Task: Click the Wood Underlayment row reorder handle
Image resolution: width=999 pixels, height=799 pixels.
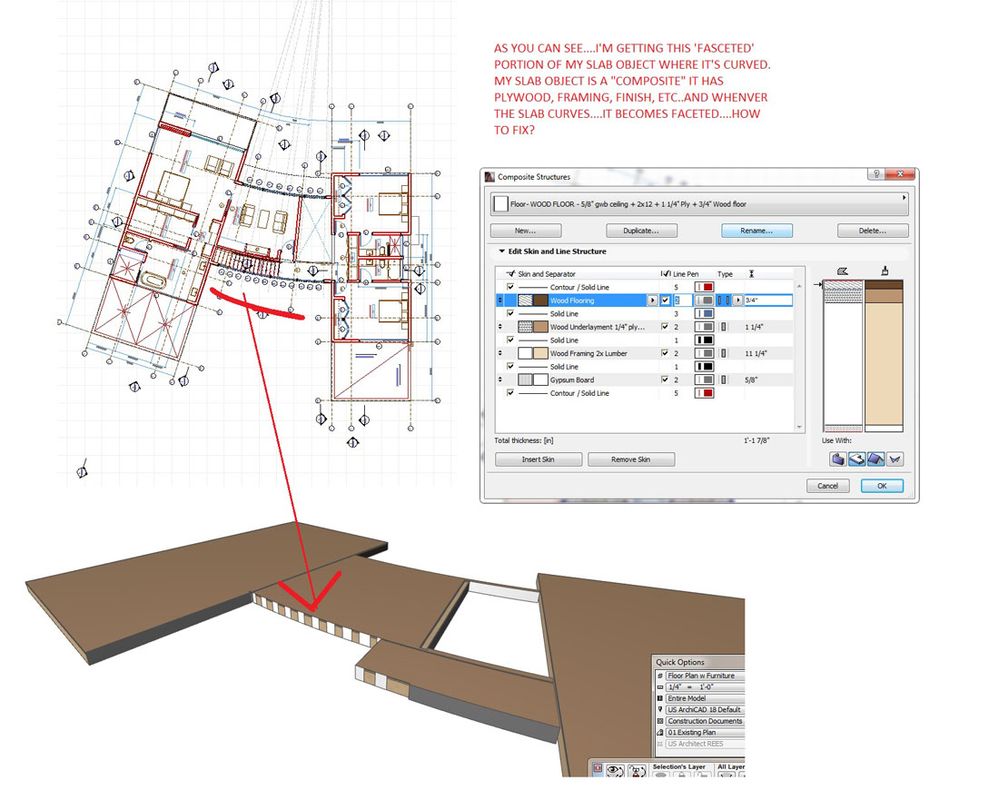Action: pyautogui.click(x=500, y=327)
